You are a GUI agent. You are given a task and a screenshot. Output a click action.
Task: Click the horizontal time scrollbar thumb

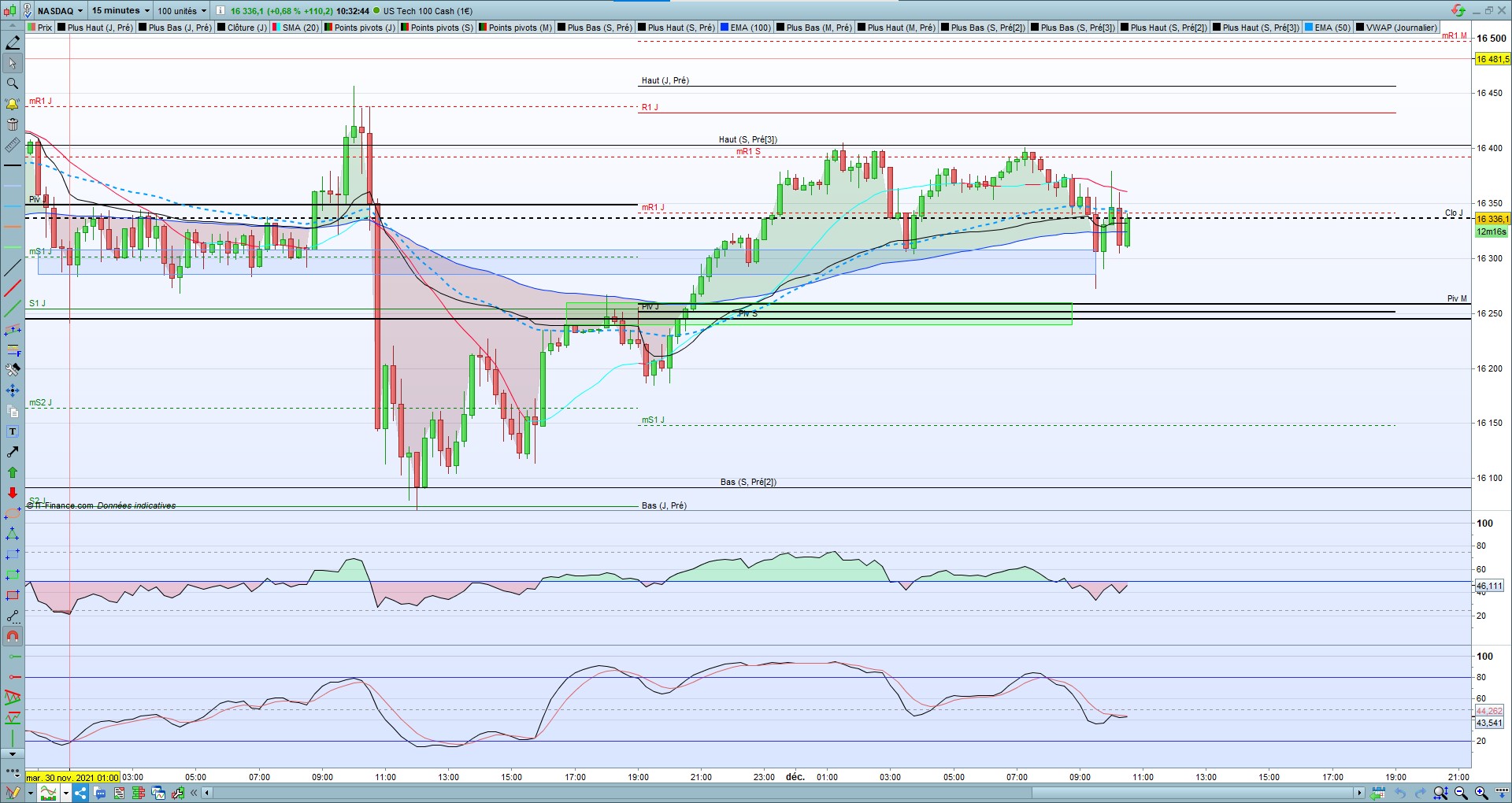tap(1195, 793)
